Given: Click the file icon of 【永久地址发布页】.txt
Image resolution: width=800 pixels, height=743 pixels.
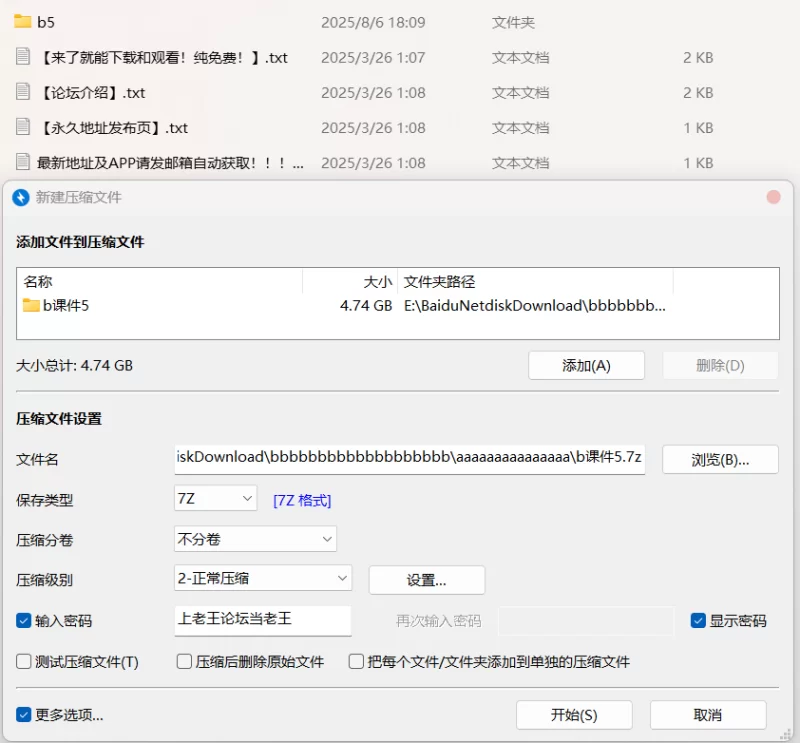Looking at the screenshot, I should 22,127.
